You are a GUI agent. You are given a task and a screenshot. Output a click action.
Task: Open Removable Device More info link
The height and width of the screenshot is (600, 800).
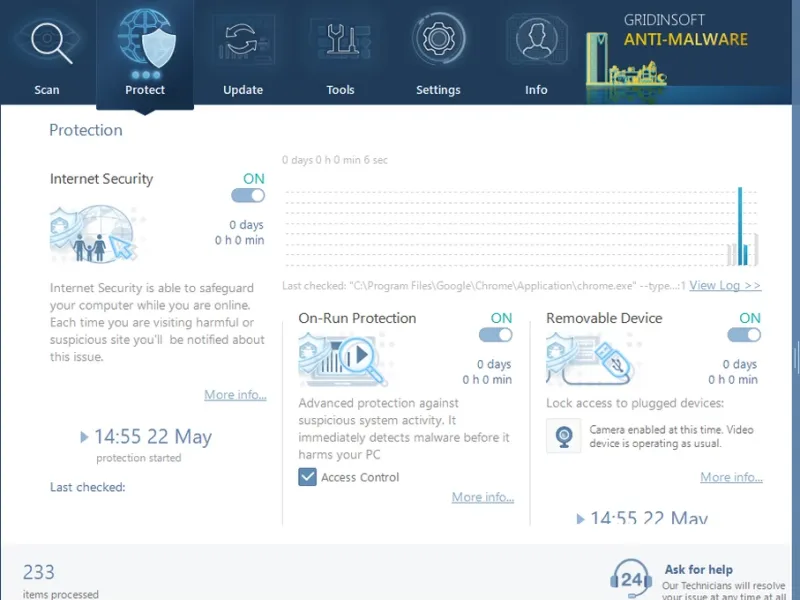point(731,477)
